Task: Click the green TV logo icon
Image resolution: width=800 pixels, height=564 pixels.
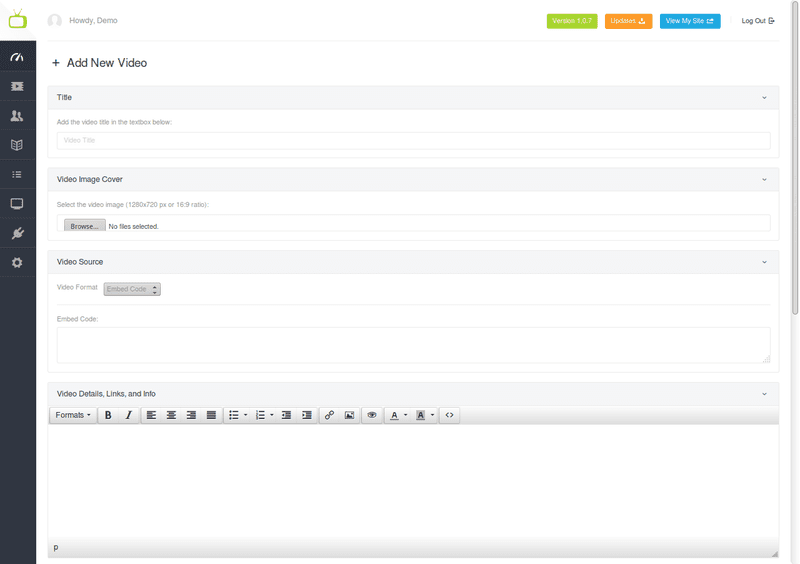Action: [17, 19]
